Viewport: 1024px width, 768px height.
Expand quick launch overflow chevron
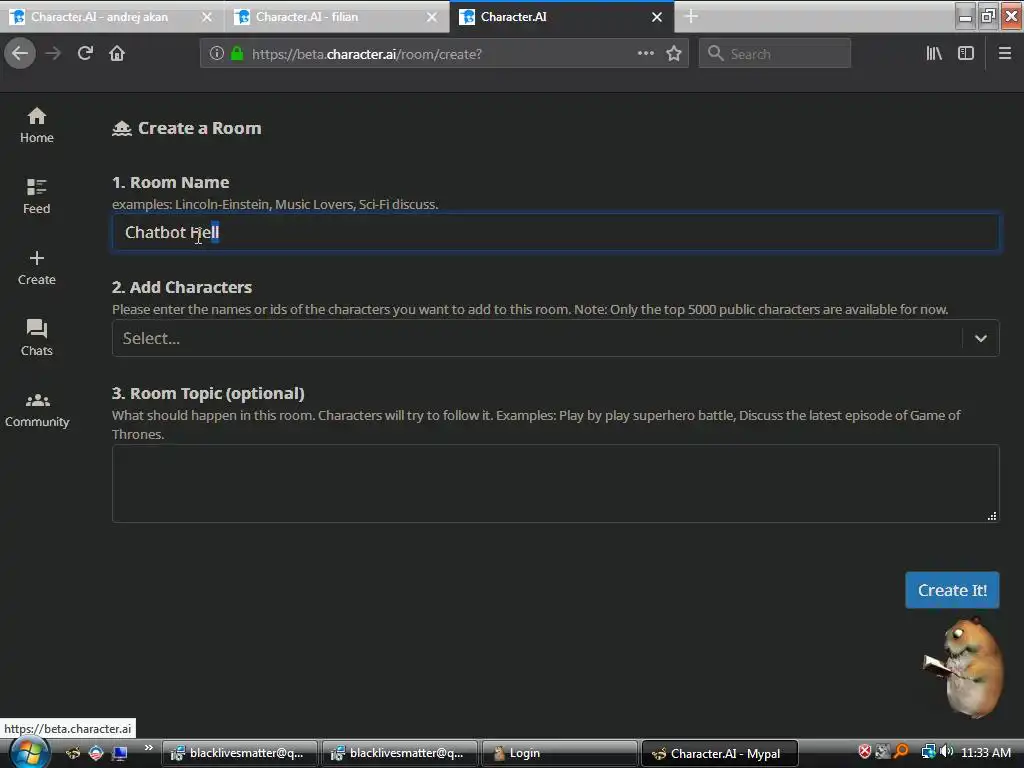click(149, 748)
